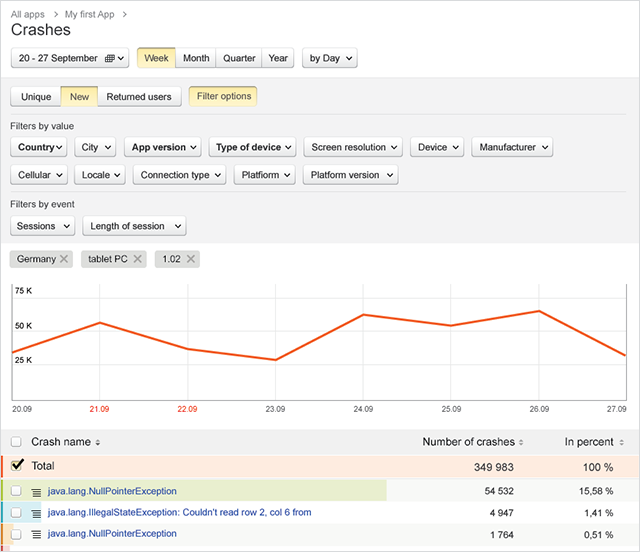The image size is (640, 552).
Task: Check the IllegalStateException row checkbox
Action: (16, 513)
